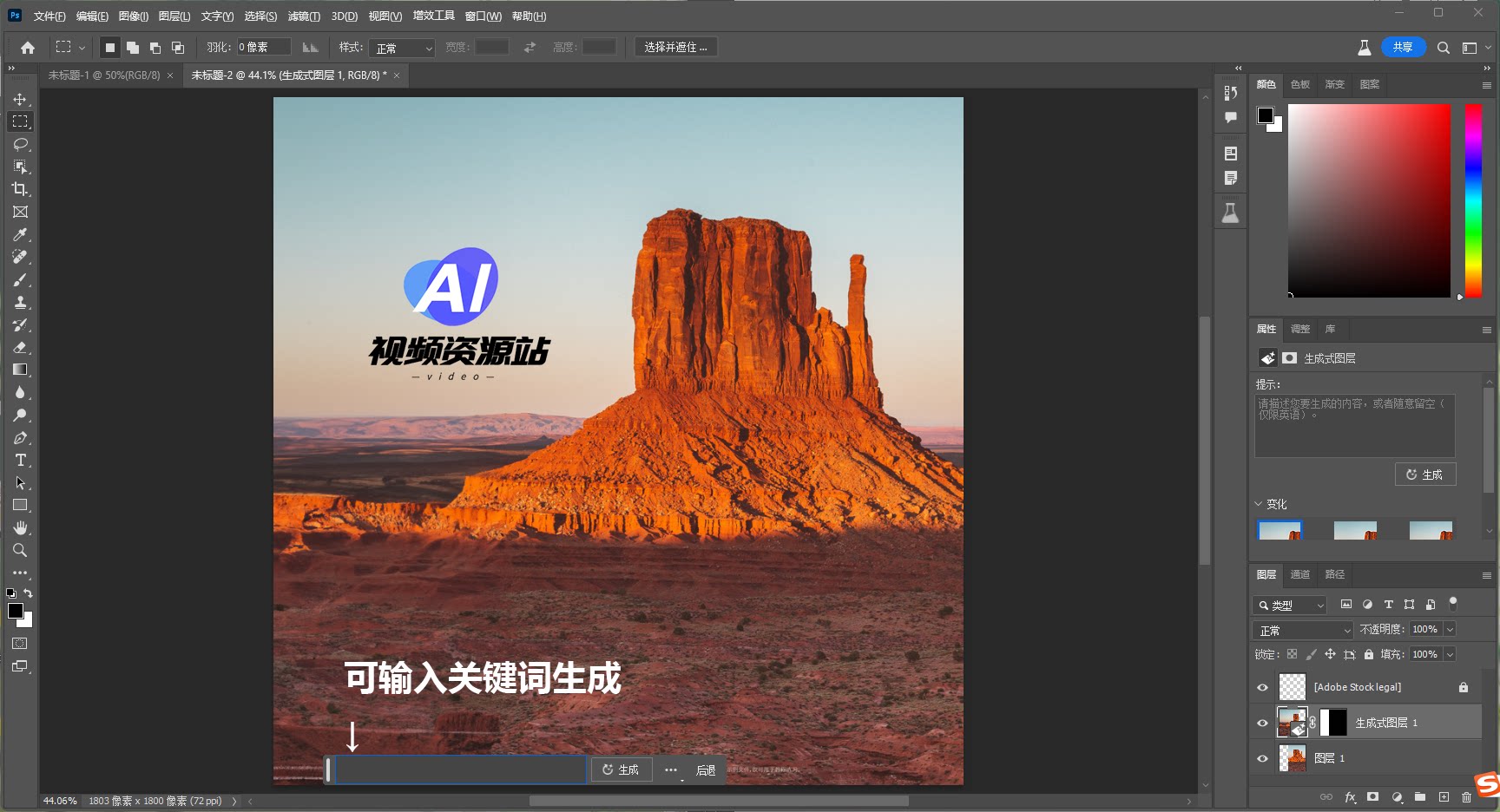Viewport: 1500px width, 812px height.
Task: Open the 滤镜(T) menu
Action: point(304,16)
